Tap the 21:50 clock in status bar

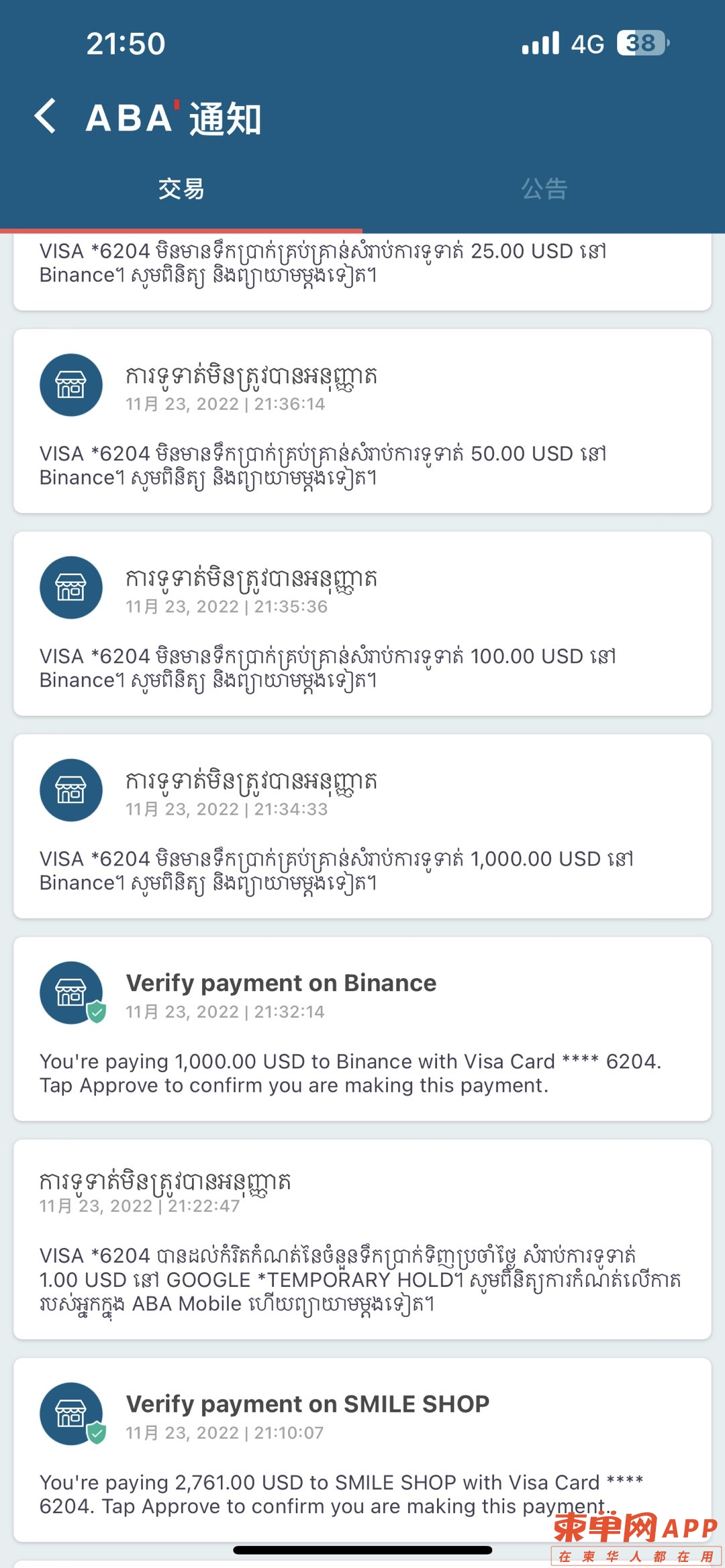(x=126, y=44)
